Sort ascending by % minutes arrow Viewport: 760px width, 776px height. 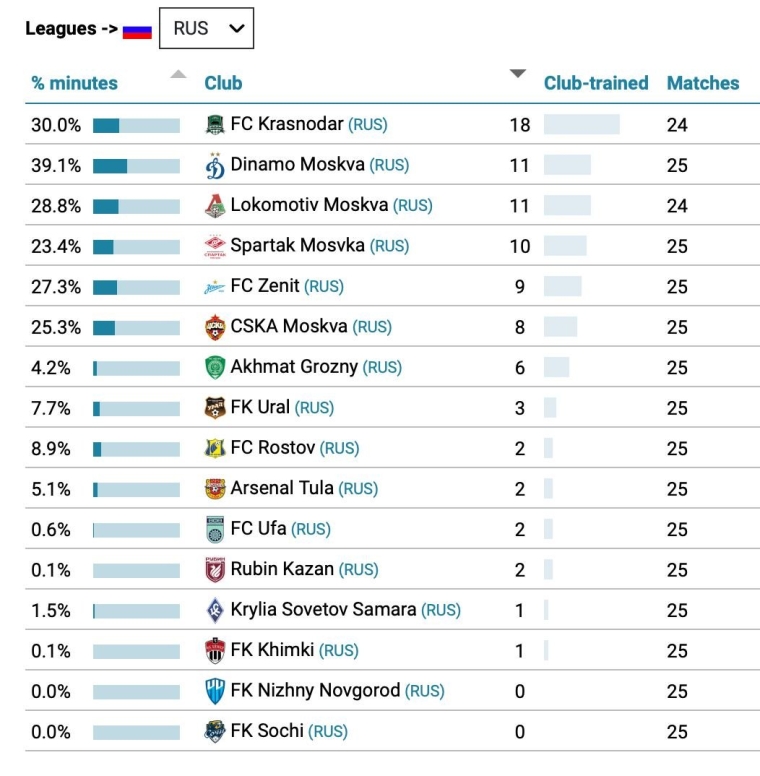tap(178, 74)
